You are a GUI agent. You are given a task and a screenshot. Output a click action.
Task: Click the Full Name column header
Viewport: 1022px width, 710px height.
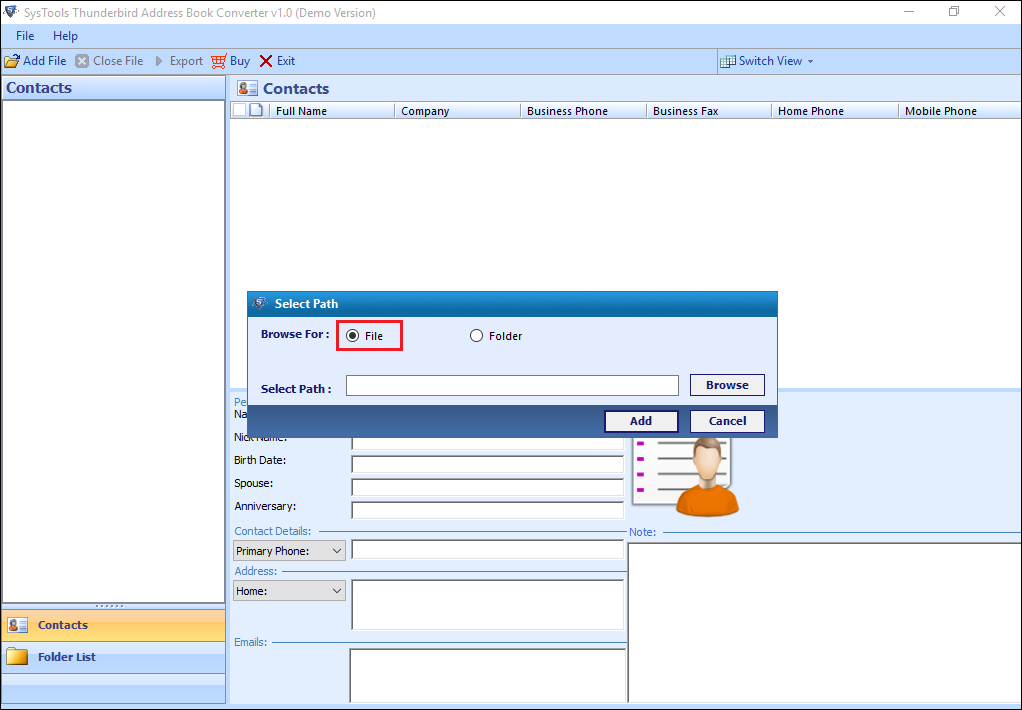[301, 111]
